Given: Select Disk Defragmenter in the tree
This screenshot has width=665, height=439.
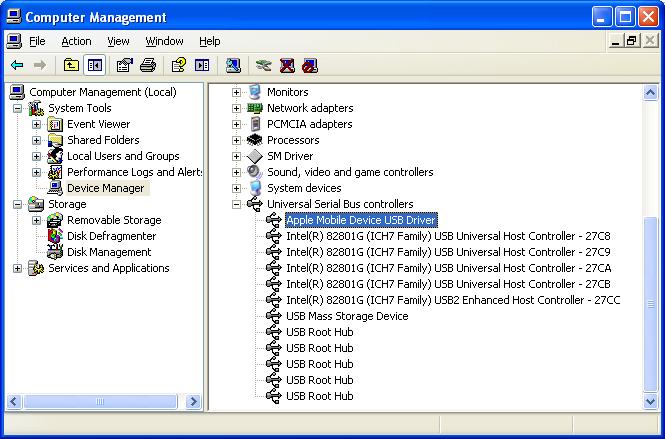Looking at the screenshot, I should (112, 236).
